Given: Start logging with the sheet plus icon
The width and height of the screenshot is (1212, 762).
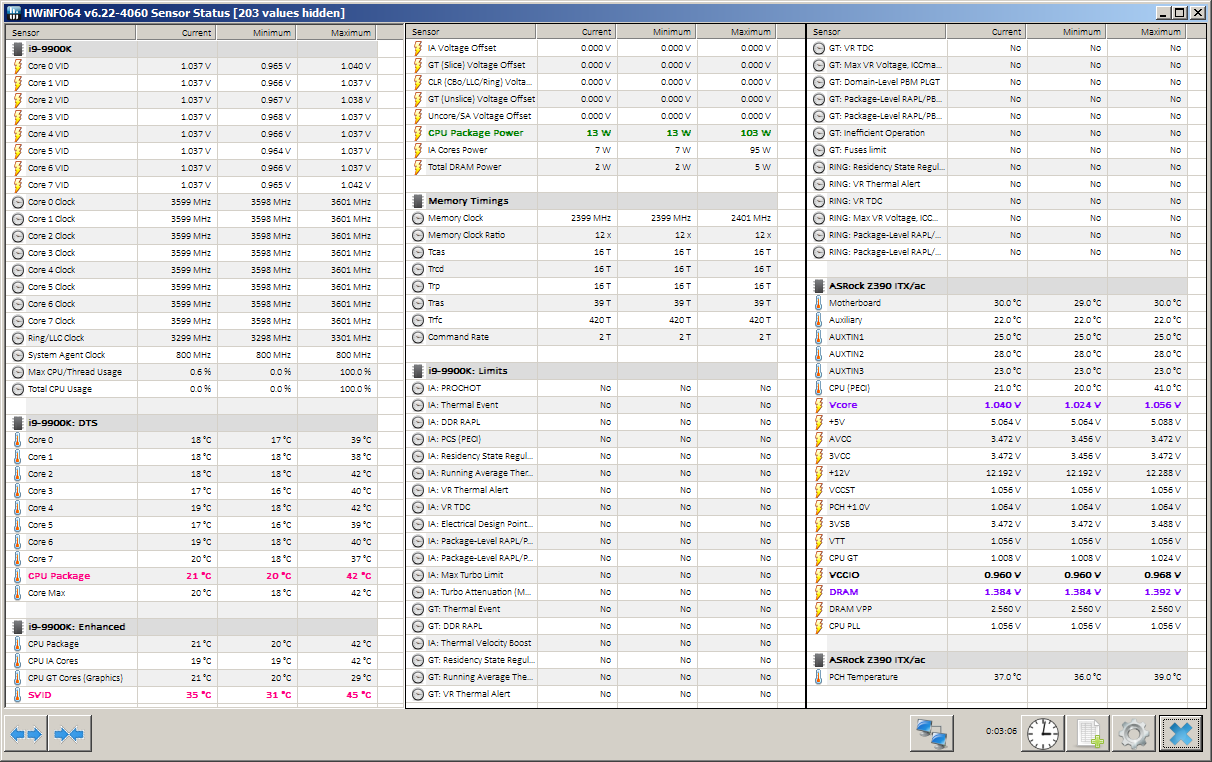Looking at the screenshot, I should pyautogui.click(x=1087, y=734).
